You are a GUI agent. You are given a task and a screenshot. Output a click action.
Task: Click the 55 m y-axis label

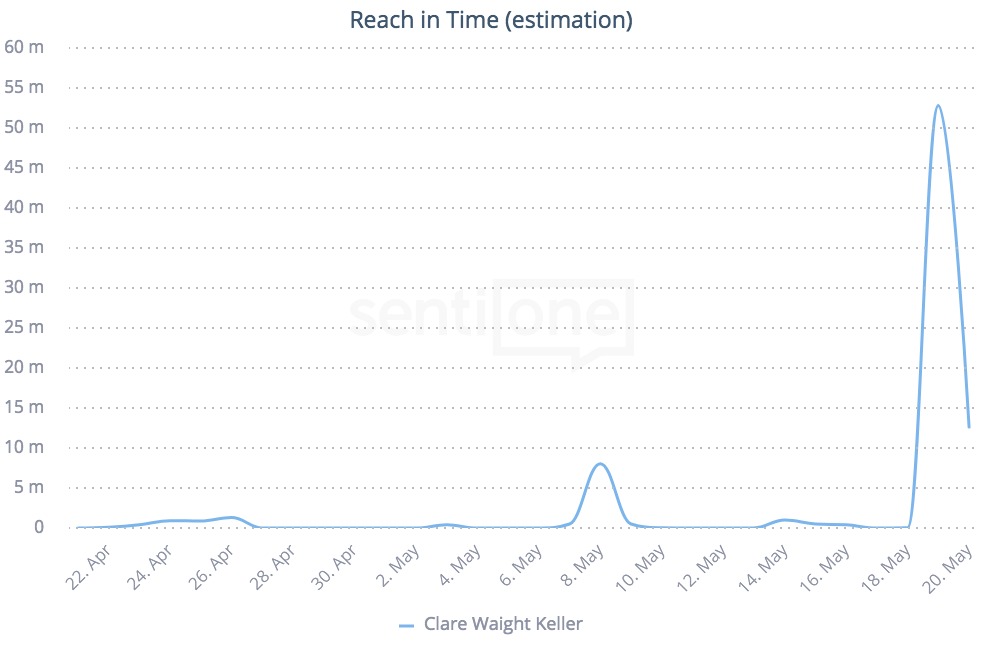24,87
